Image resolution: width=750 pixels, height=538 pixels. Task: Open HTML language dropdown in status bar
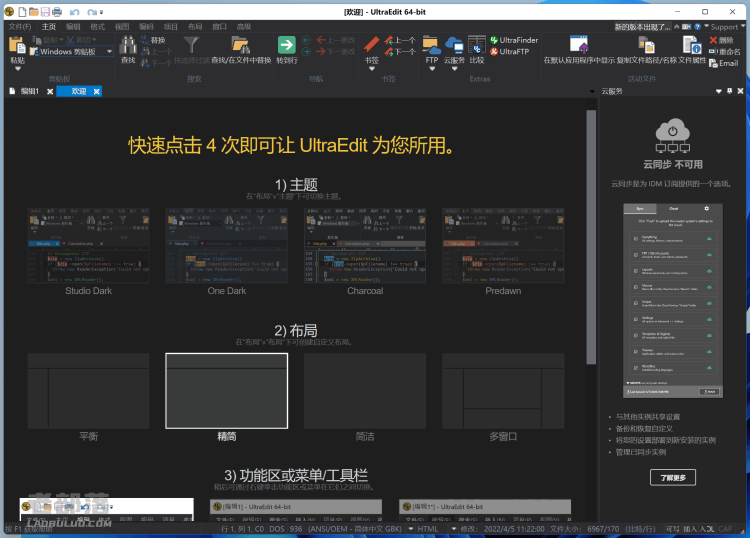pos(453,529)
